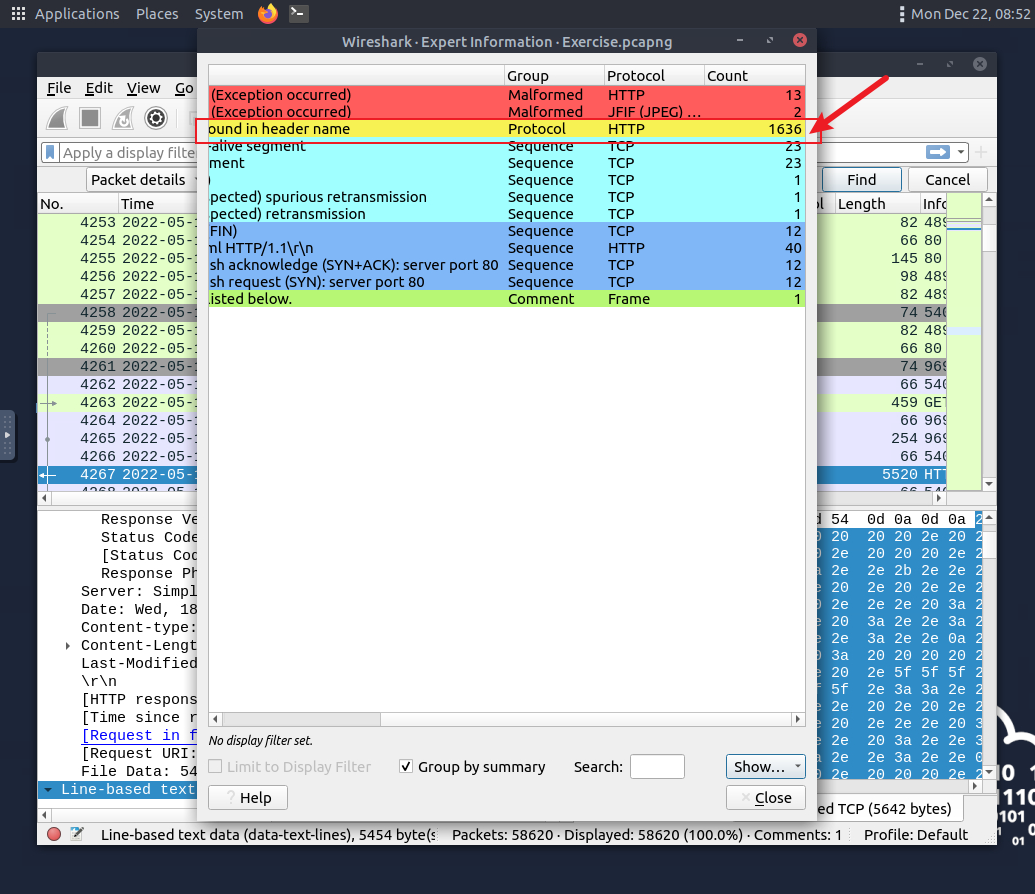Image resolution: width=1035 pixels, height=894 pixels.
Task: Click the Time column header
Action: [157, 203]
